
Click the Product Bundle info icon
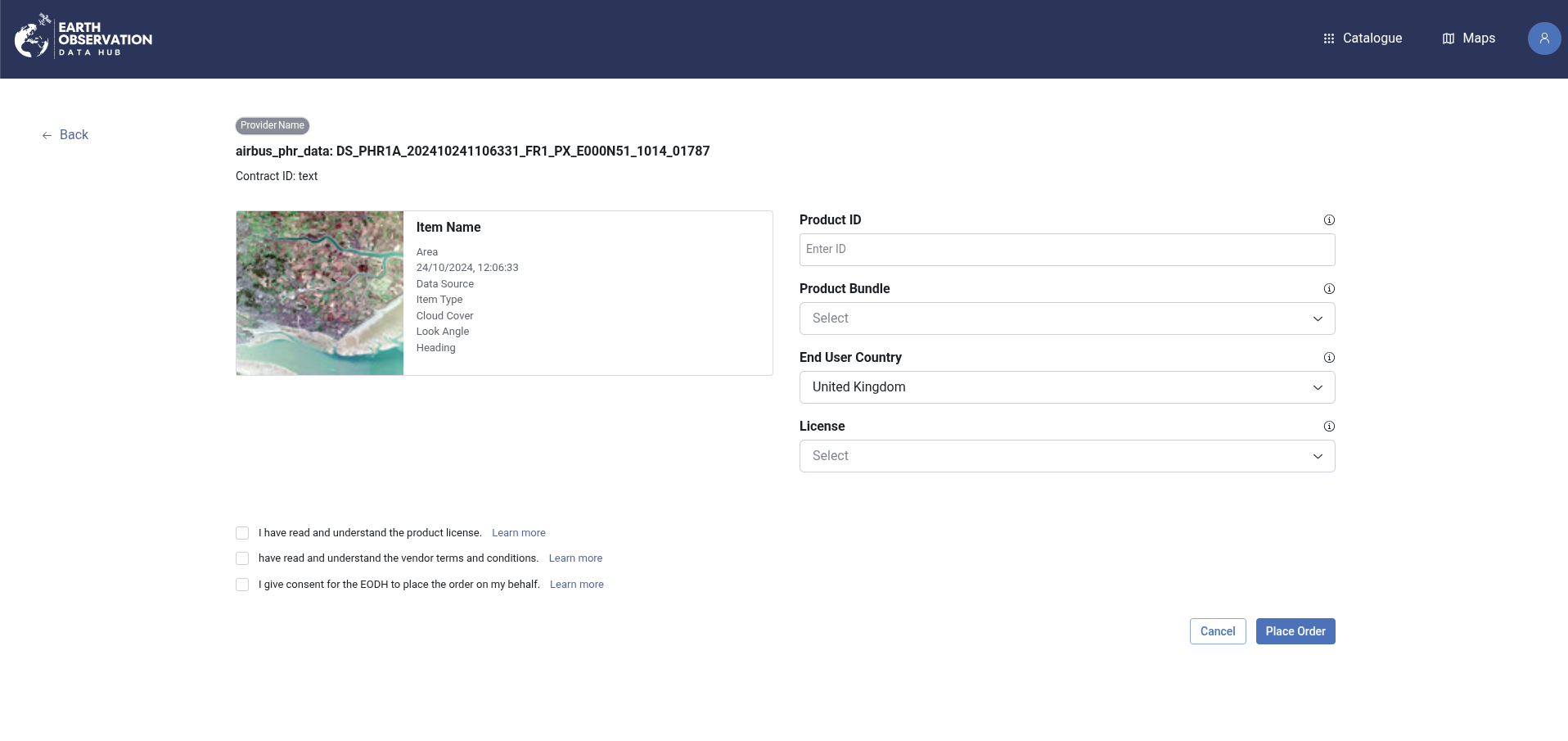[1329, 289]
